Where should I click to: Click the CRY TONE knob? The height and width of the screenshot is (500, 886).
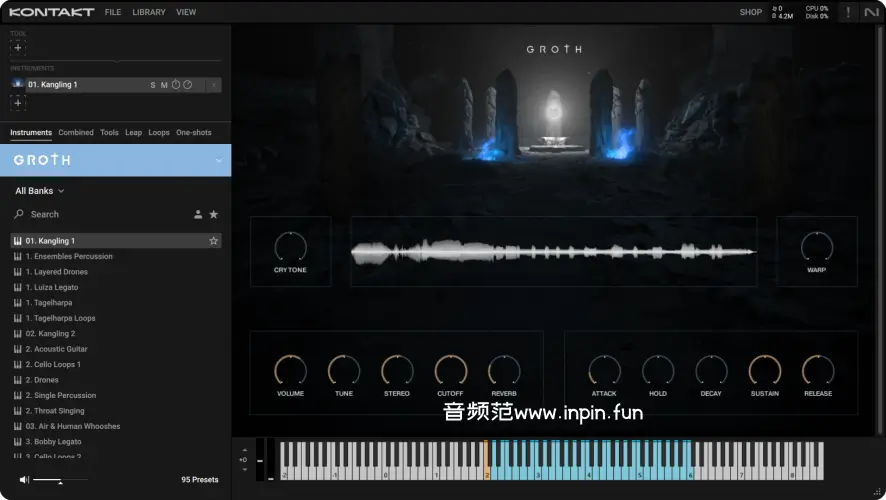(290, 246)
